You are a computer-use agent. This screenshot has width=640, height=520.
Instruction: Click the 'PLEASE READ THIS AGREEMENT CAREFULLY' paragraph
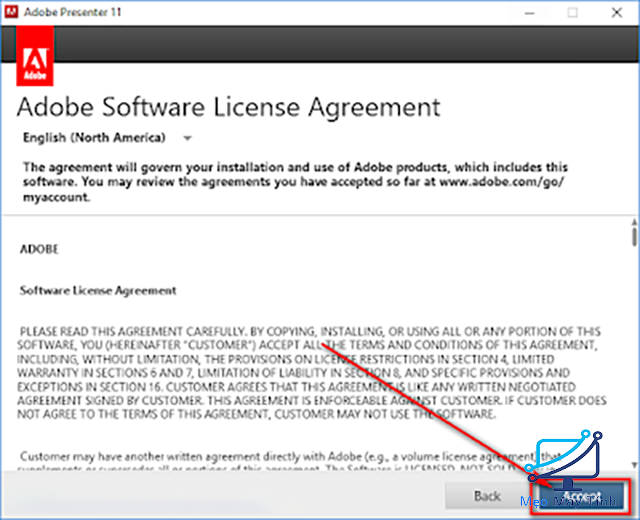click(x=312, y=373)
